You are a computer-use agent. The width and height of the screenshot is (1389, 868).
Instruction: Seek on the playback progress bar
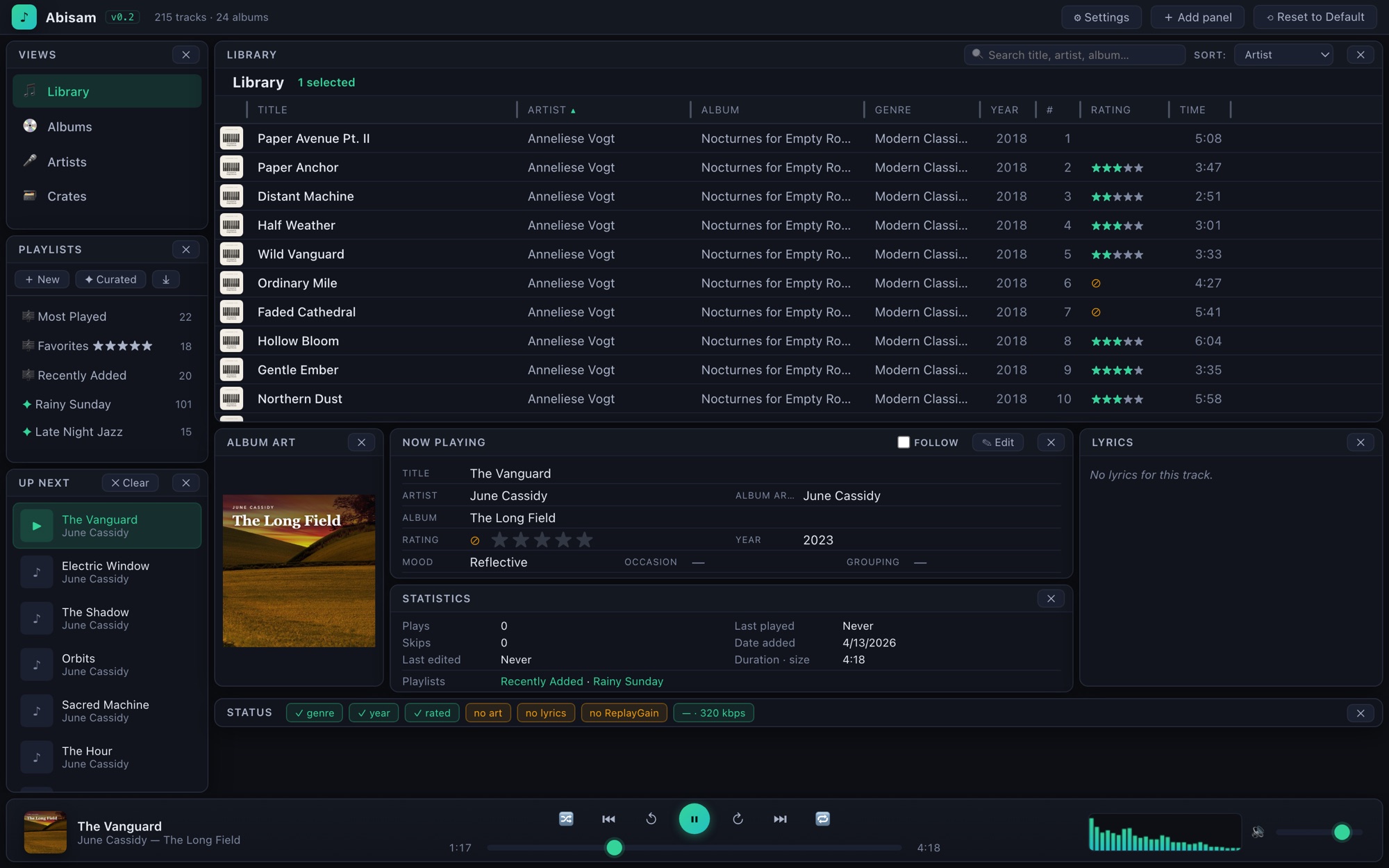[694, 847]
